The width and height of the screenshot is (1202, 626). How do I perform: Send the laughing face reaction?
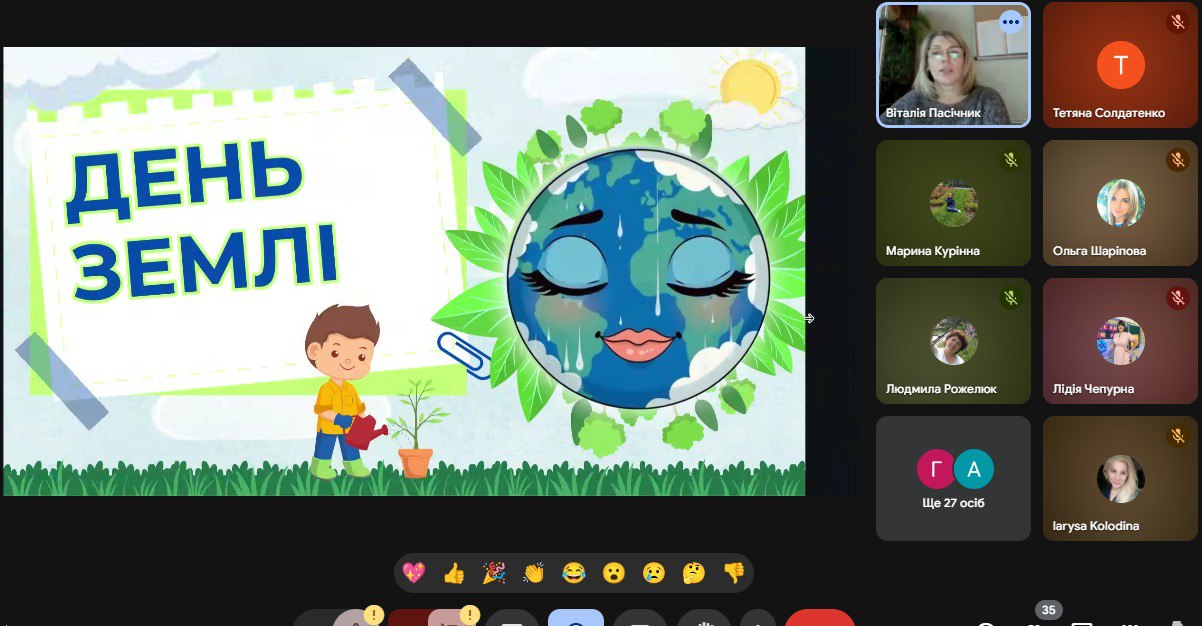pos(574,573)
